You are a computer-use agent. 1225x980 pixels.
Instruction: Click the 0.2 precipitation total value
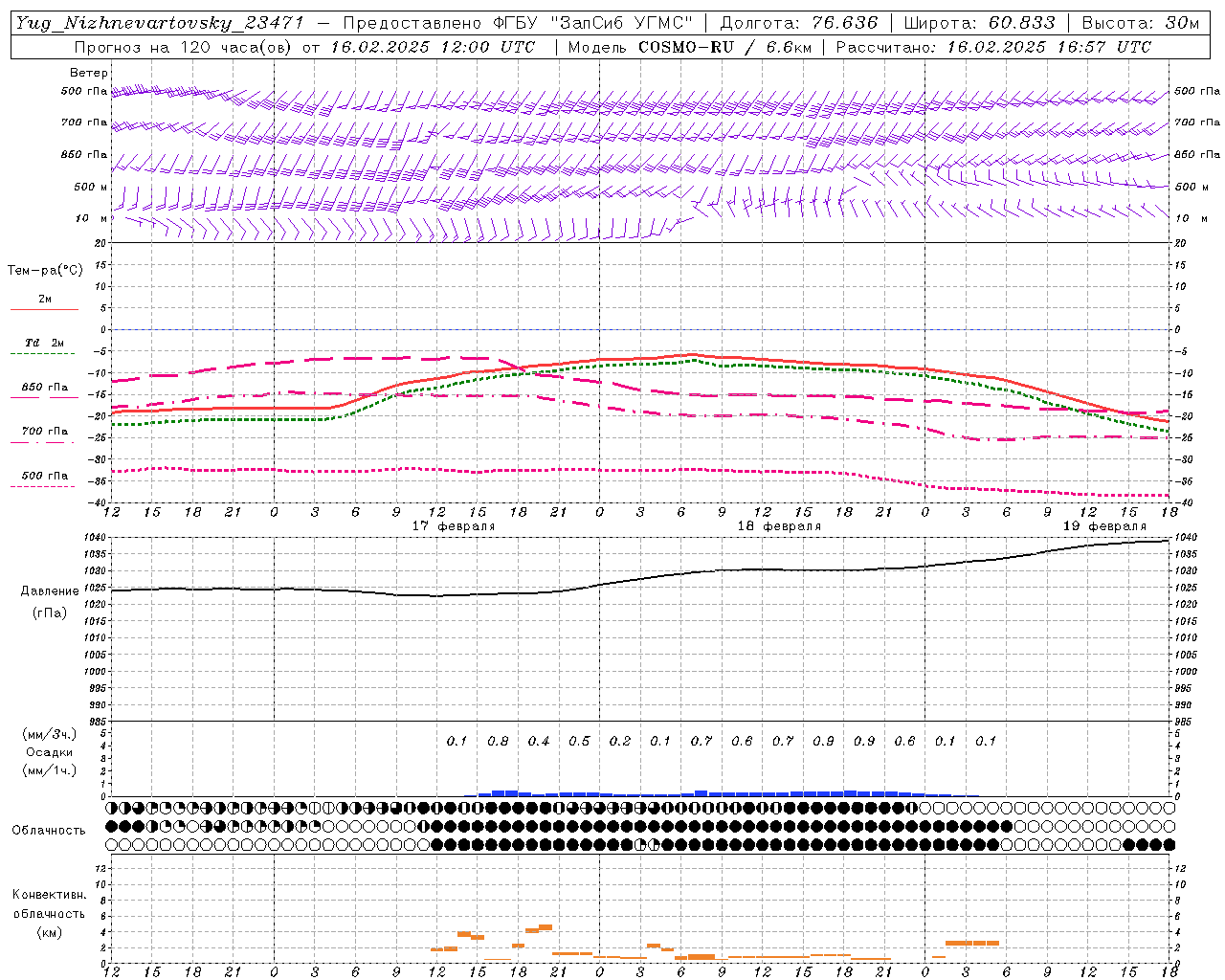[x=620, y=741]
